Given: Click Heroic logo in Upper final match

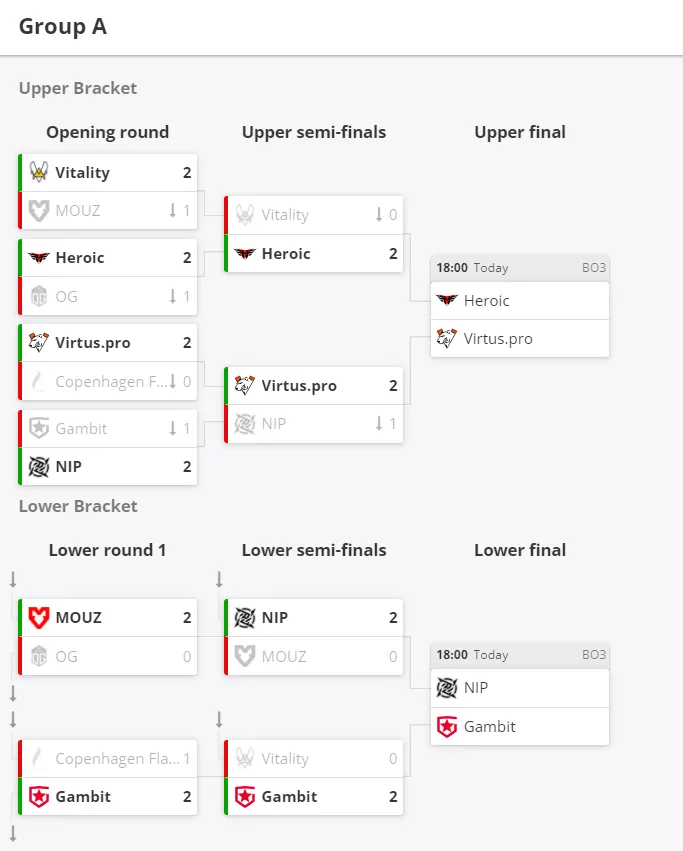Looking at the screenshot, I should coord(447,300).
